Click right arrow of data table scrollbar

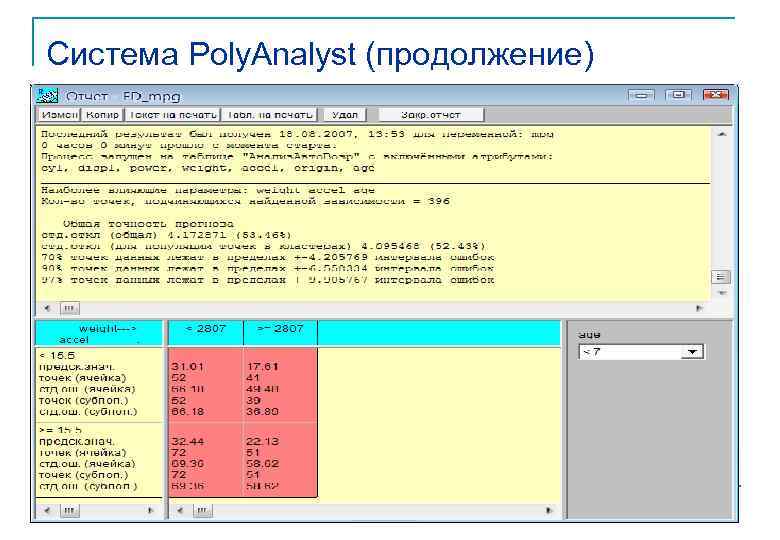click(x=549, y=511)
